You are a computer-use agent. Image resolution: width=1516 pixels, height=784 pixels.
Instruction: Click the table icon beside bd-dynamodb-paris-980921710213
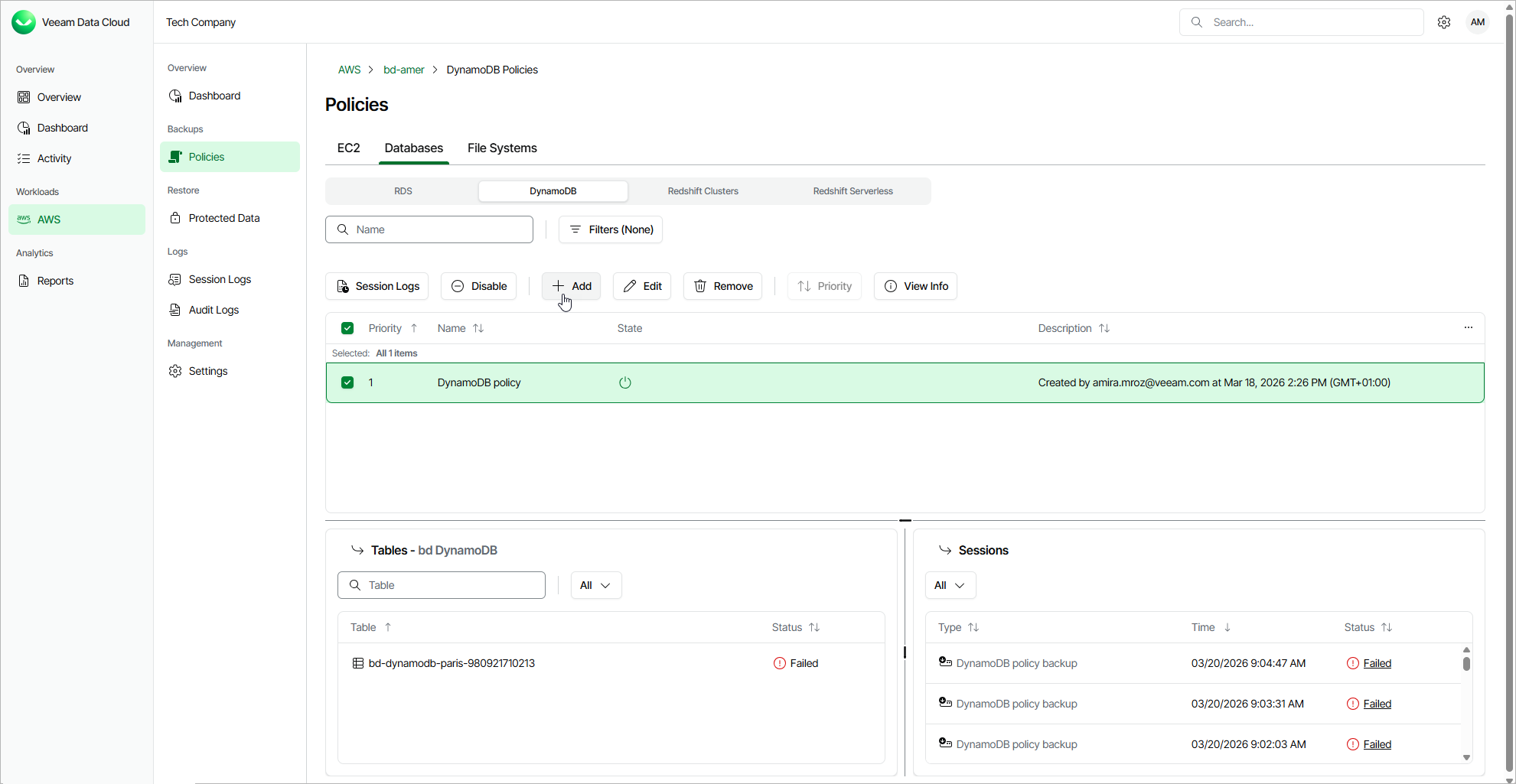click(x=357, y=663)
